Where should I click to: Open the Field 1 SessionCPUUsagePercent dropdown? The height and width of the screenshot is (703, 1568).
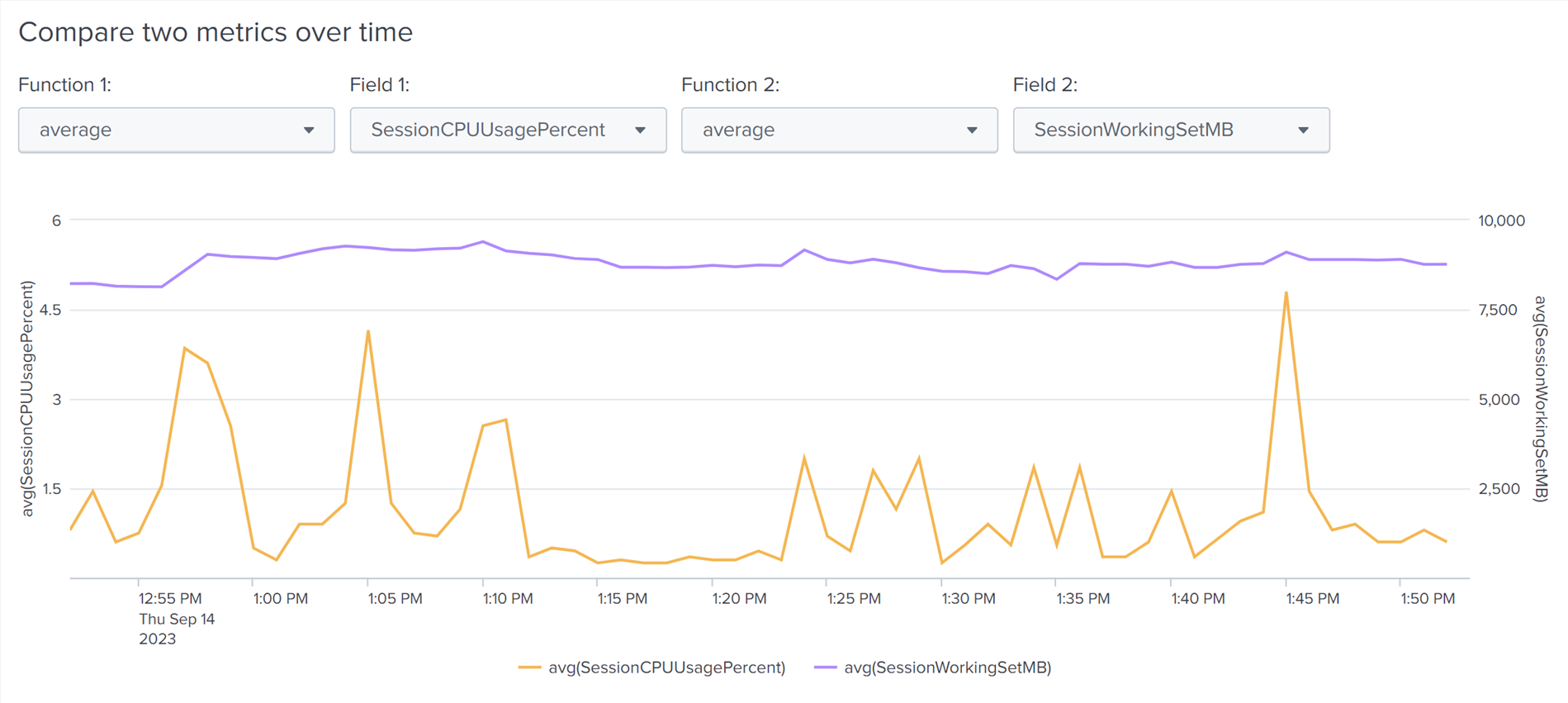pyautogui.click(x=508, y=130)
